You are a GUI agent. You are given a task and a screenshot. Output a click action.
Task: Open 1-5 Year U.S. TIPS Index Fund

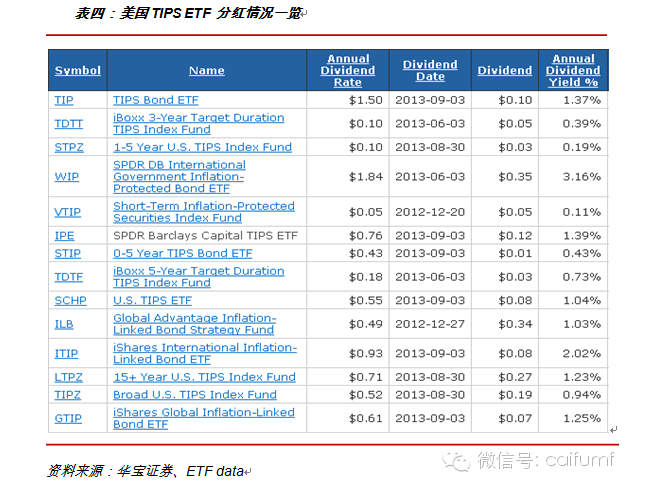(x=202, y=147)
